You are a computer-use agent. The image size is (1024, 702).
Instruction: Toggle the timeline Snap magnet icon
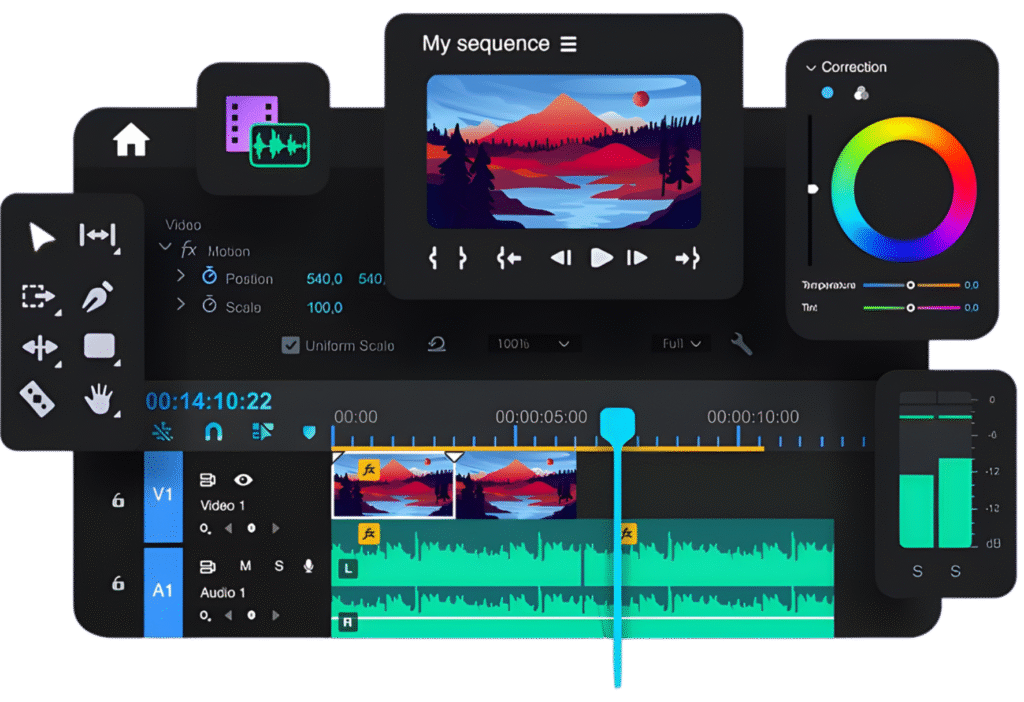point(213,432)
